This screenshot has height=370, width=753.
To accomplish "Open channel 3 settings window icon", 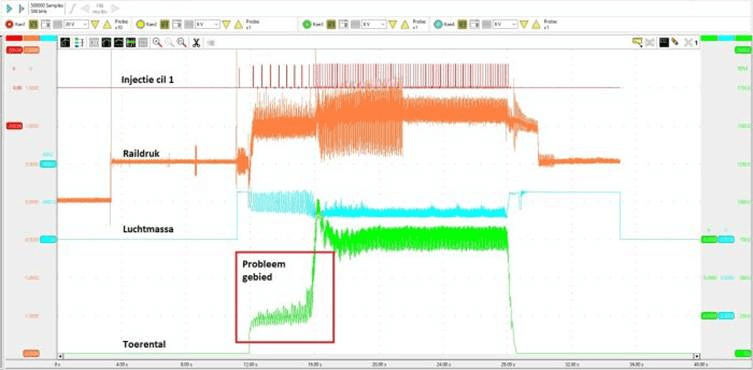I will pyautogui.click(x=343, y=24).
